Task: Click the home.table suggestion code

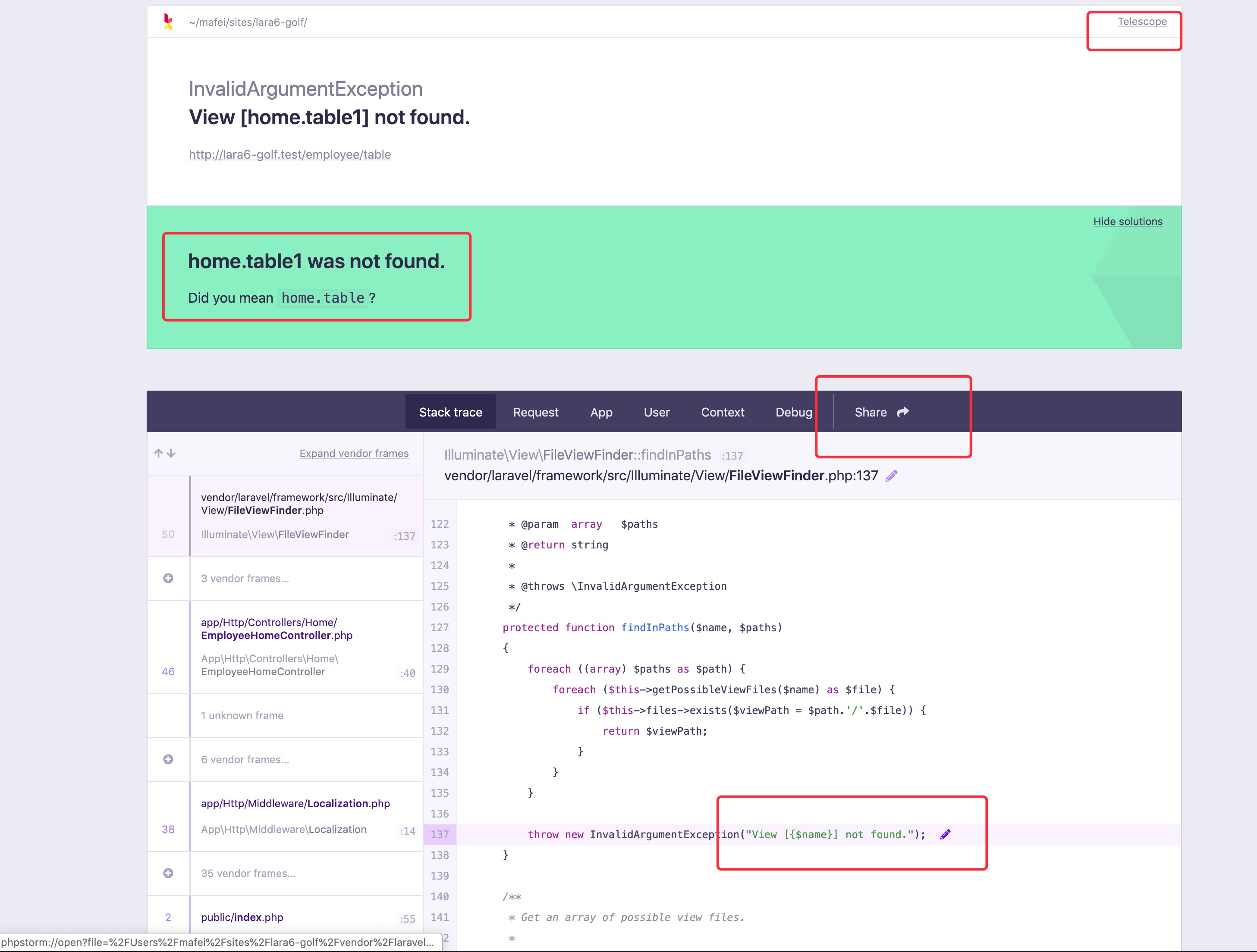Action: 323,297
